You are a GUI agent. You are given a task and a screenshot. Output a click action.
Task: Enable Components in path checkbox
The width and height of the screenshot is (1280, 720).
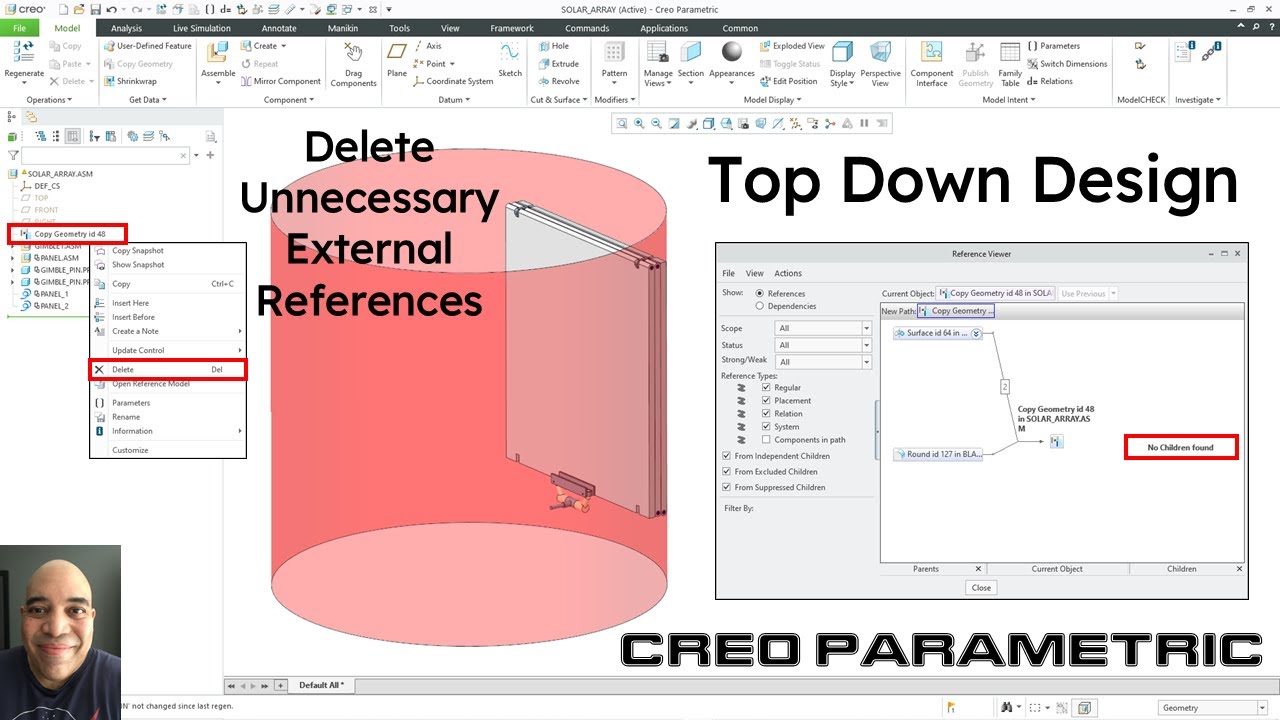pyautogui.click(x=766, y=439)
